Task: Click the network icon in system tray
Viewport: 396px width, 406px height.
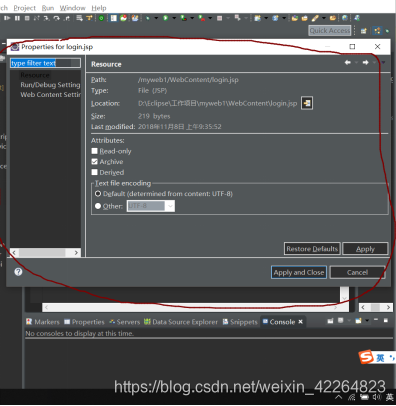Action: click(352, 397)
